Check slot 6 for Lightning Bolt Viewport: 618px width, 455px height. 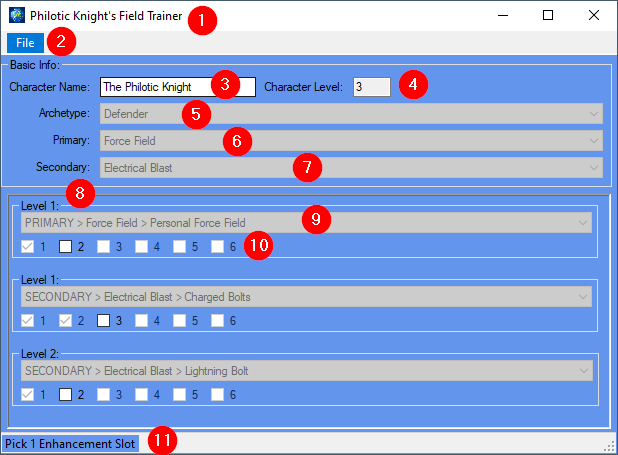[217, 395]
